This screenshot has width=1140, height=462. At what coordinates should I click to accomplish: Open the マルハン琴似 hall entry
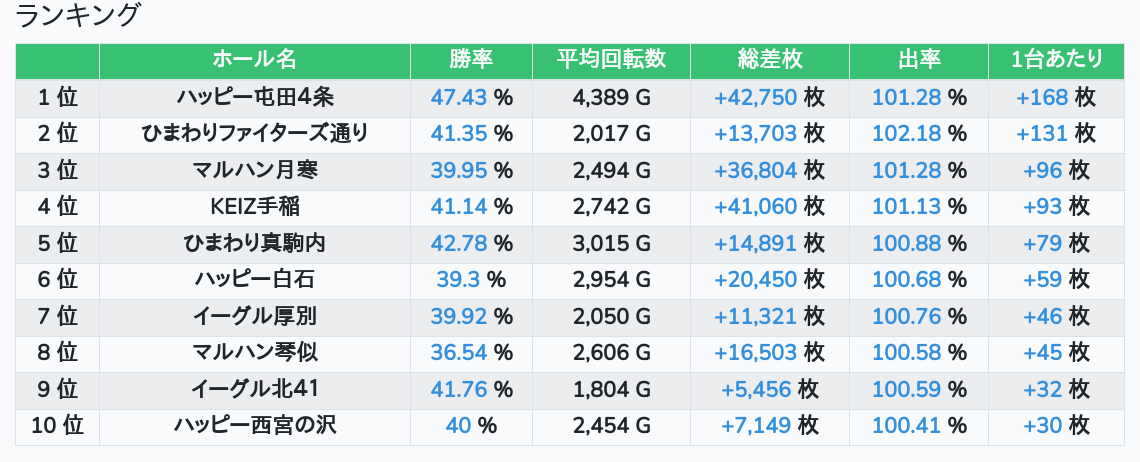[x=254, y=353]
